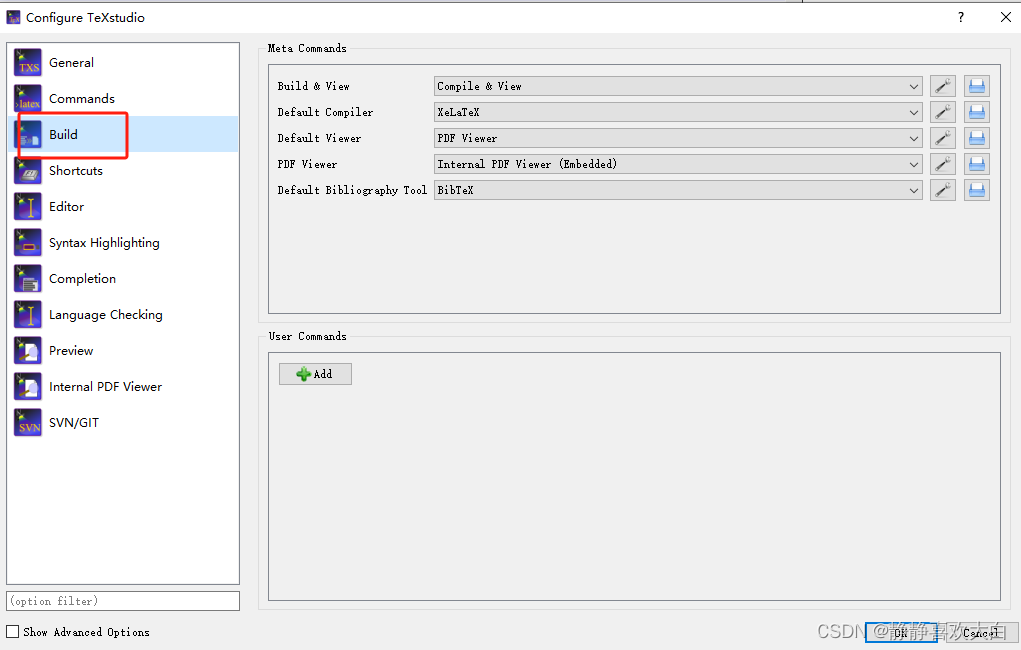
Task: Click the Commands latex sidebar icon
Action: (x=27, y=98)
